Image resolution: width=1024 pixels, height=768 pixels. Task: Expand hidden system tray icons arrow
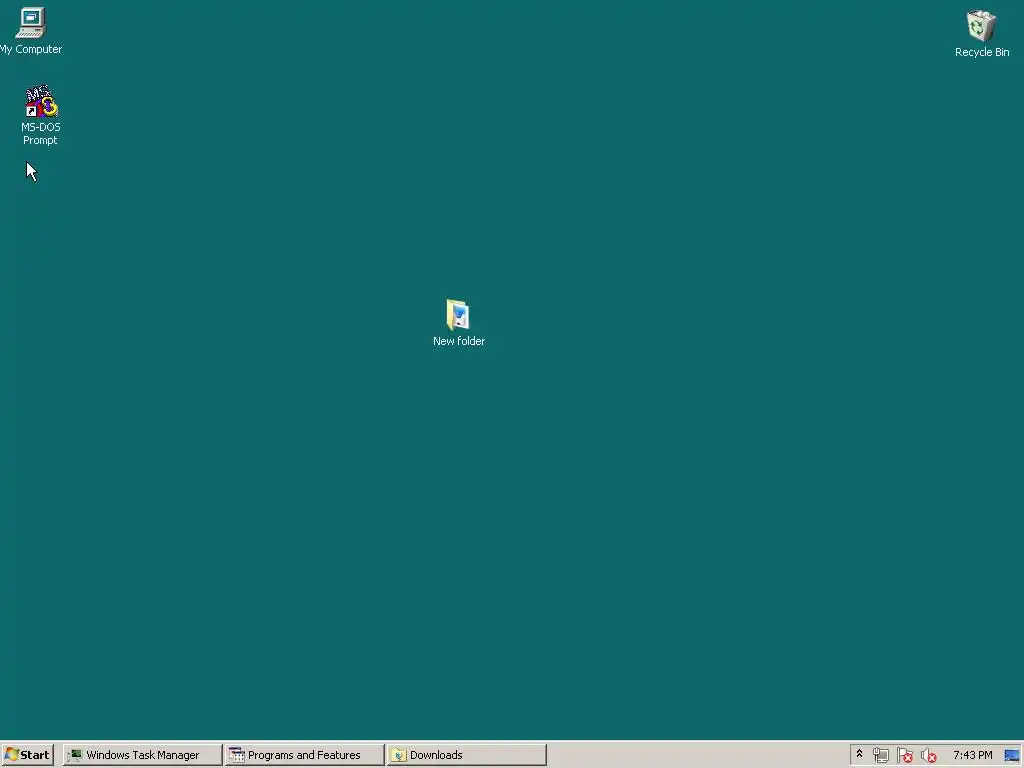pos(859,754)
